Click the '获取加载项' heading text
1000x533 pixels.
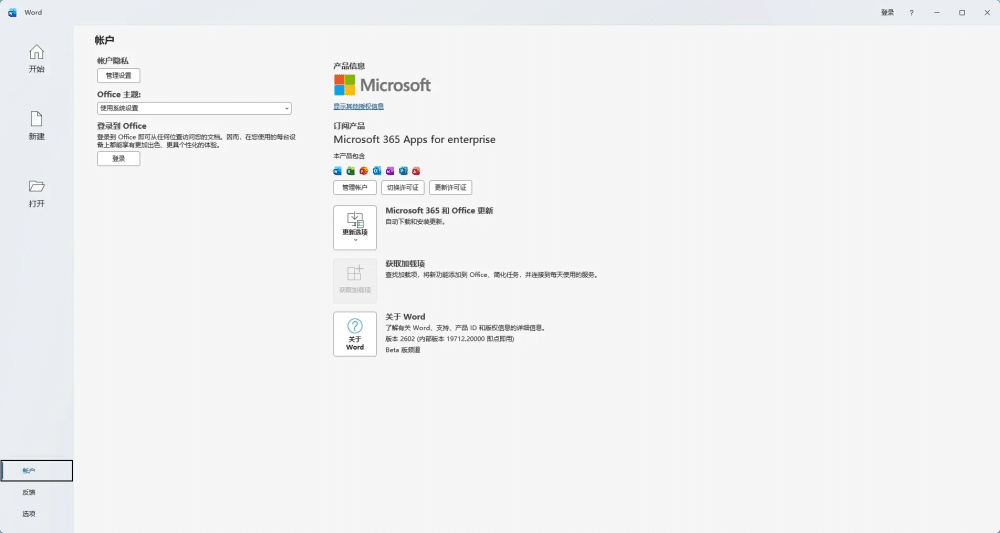tap(405, 263)
